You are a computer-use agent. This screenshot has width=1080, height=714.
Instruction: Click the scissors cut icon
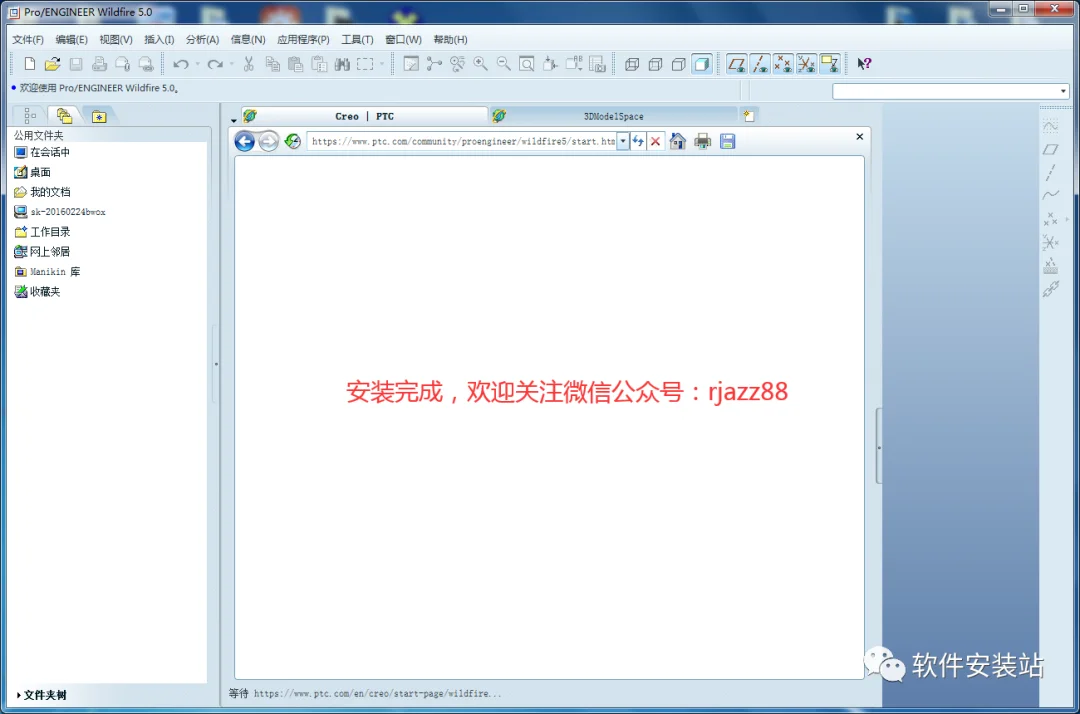point(249,64)
